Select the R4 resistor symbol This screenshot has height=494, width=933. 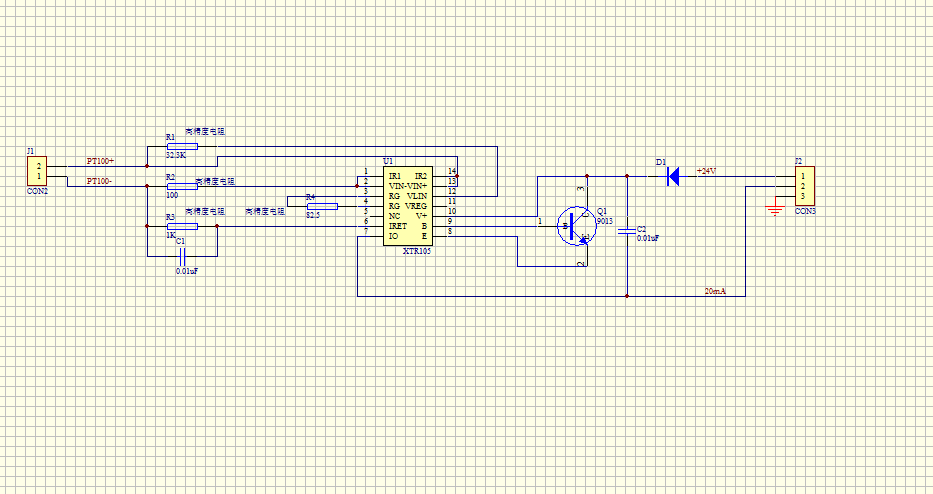click(322, 207)
